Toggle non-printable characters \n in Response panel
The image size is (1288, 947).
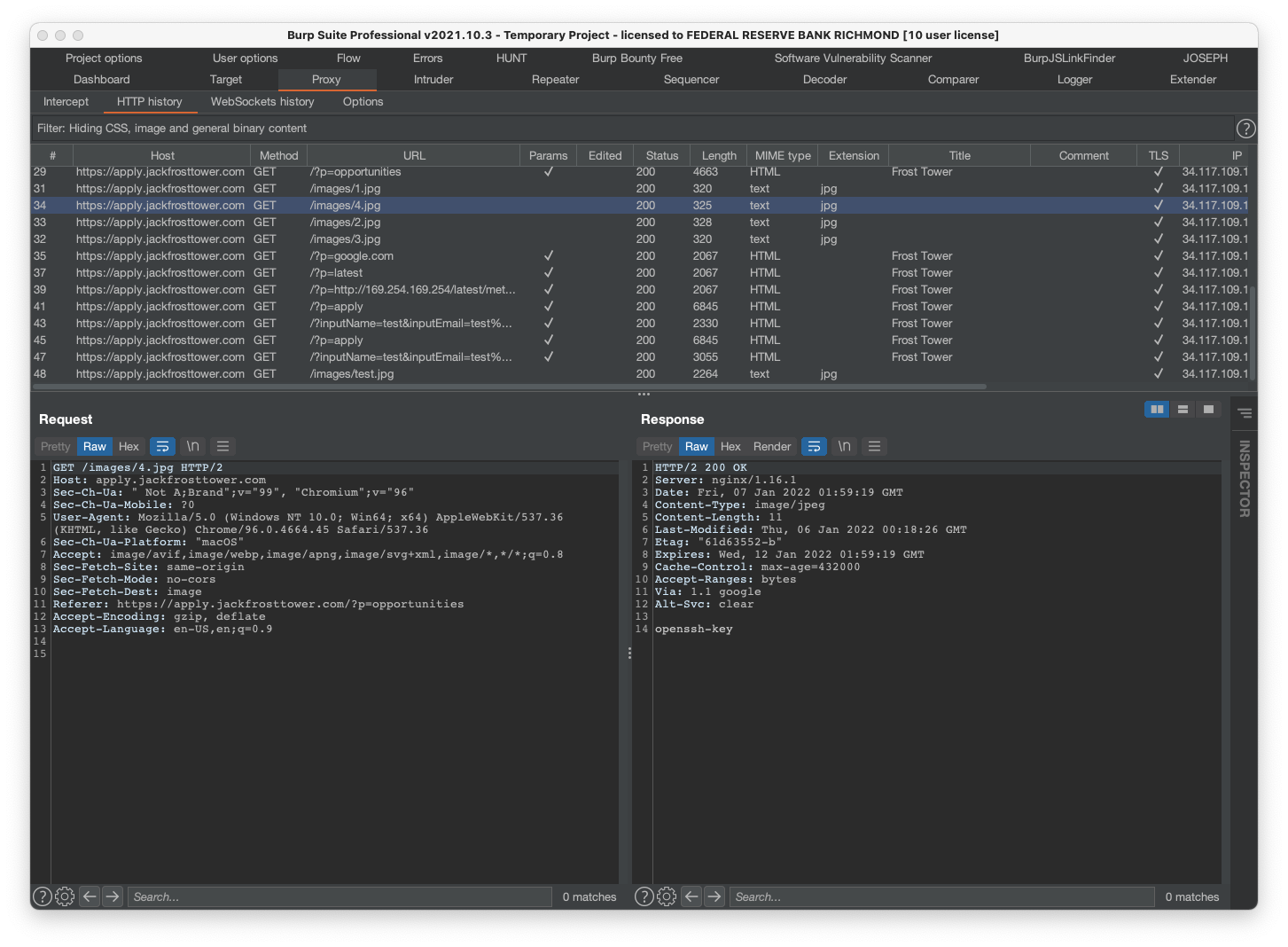[x=844, y=447]
